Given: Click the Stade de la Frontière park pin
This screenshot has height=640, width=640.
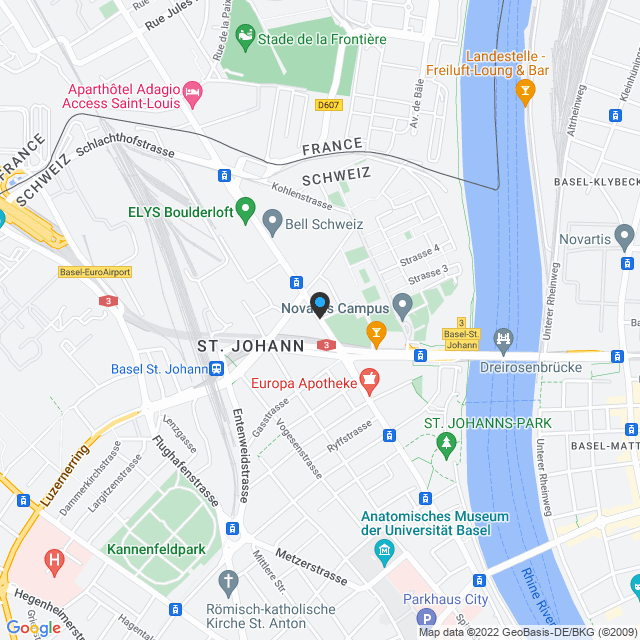Looking at the screenshot, I should pyautogui.click(x=245, y=38).
